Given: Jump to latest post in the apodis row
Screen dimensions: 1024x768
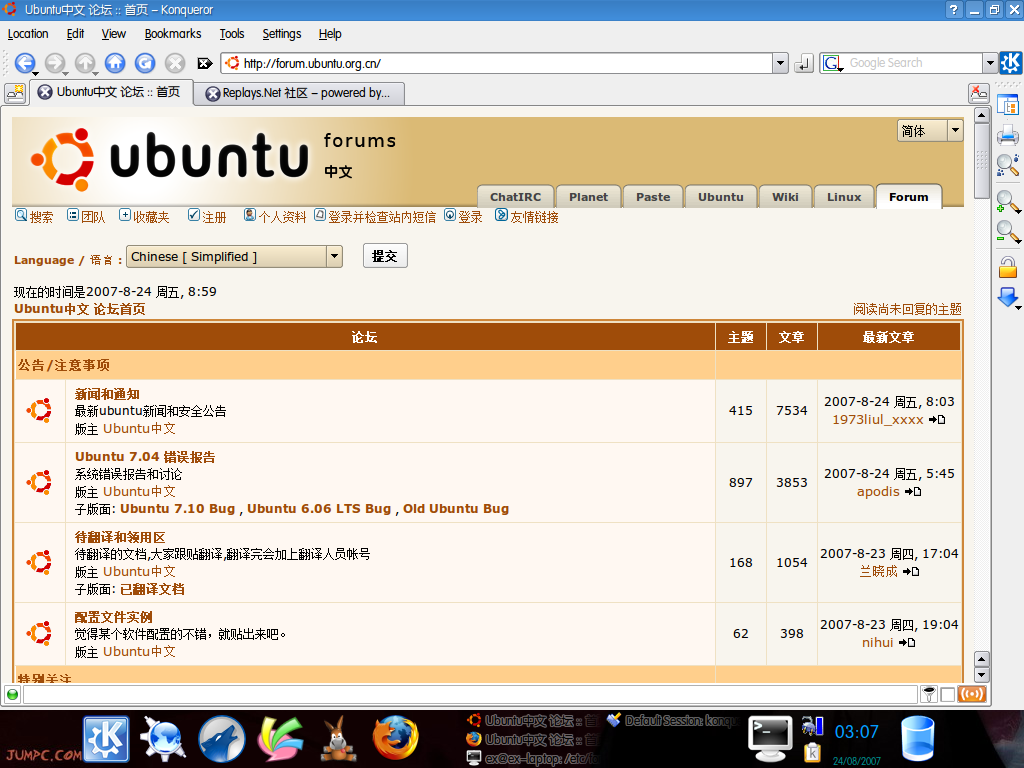Looking at the screenshot, I should (x=913, y=492).
